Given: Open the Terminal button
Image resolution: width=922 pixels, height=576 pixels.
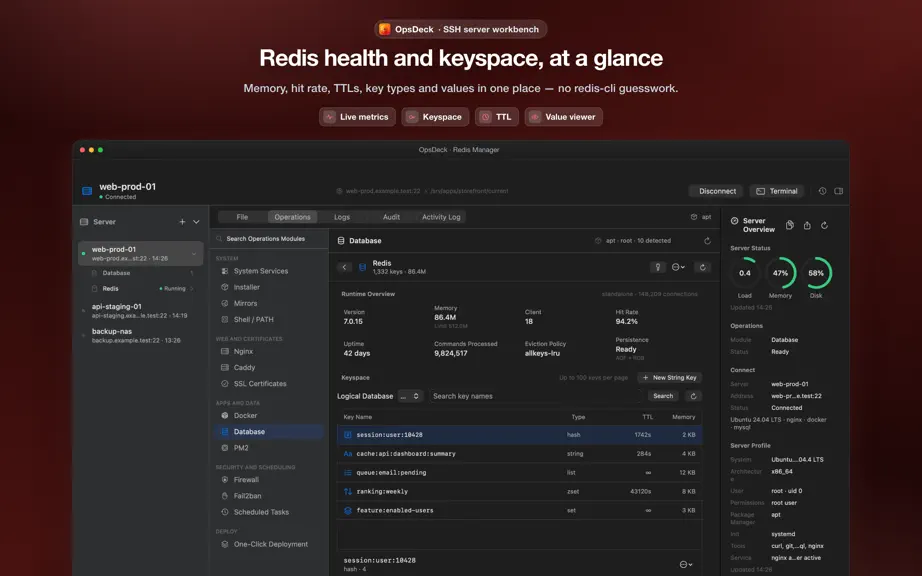Looking at the screenshot, I should tap(776, 191).
